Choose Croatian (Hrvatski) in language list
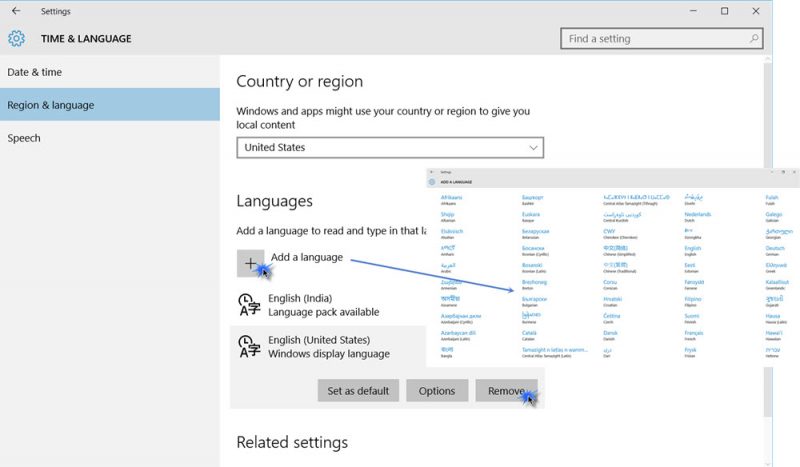 [x=612, y=301]
